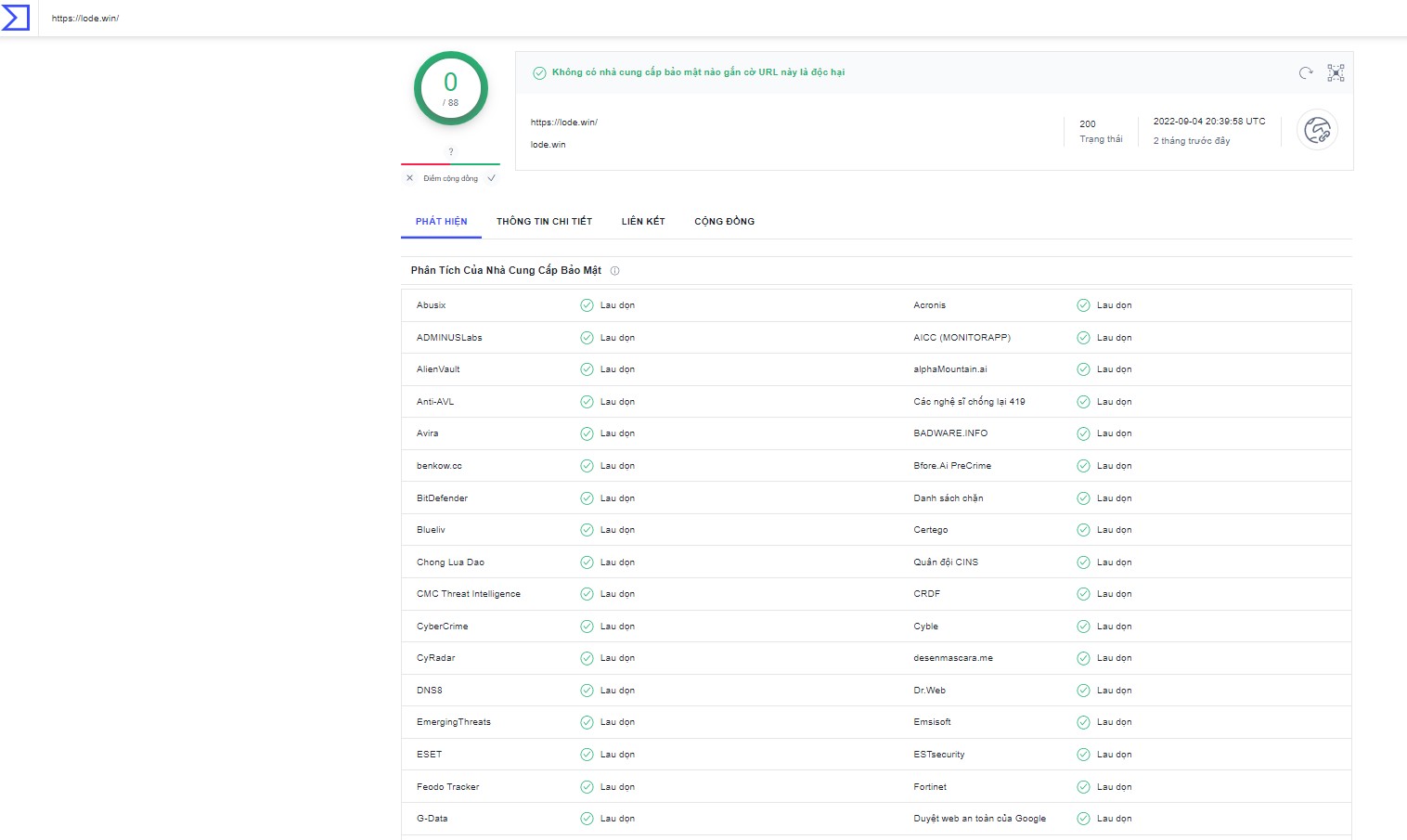Click the alphaMountain.ai vendor name
Image resolution: width=1407 pixels, height=840 pixels.
click(x=950, y=369)
